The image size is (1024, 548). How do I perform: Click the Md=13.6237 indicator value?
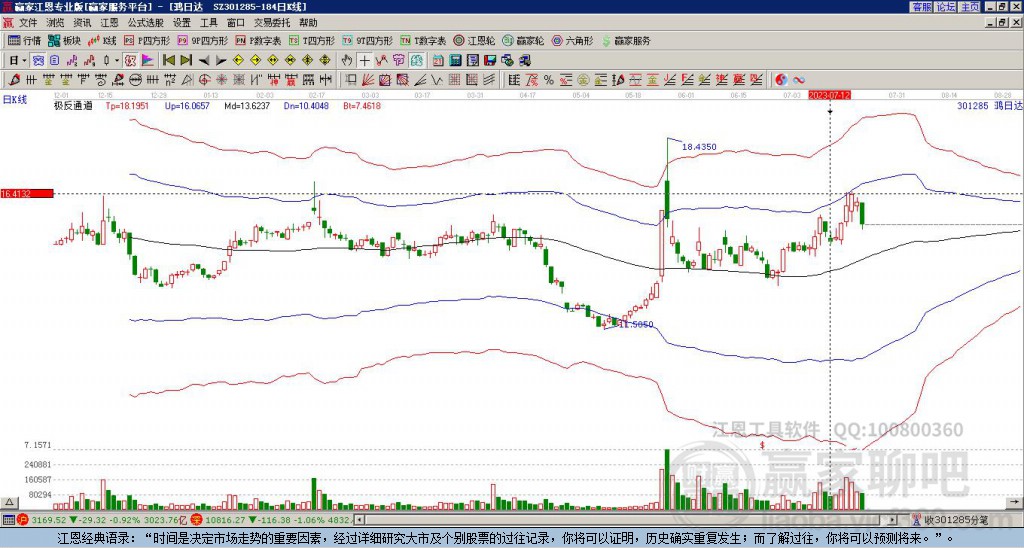[247, 105]
